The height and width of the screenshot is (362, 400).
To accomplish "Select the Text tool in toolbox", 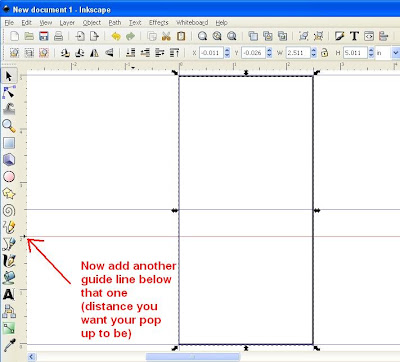I will 9,294.
